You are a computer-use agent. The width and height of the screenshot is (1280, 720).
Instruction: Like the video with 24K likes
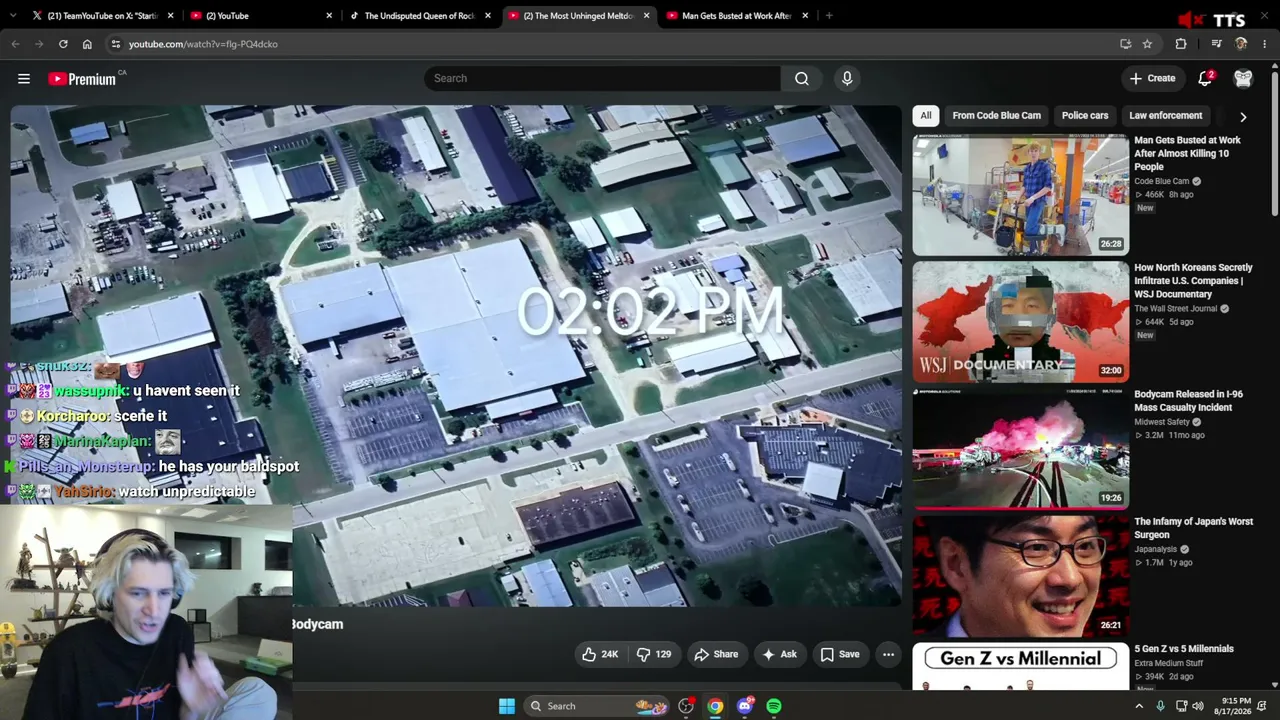click(x=600, y=654)
